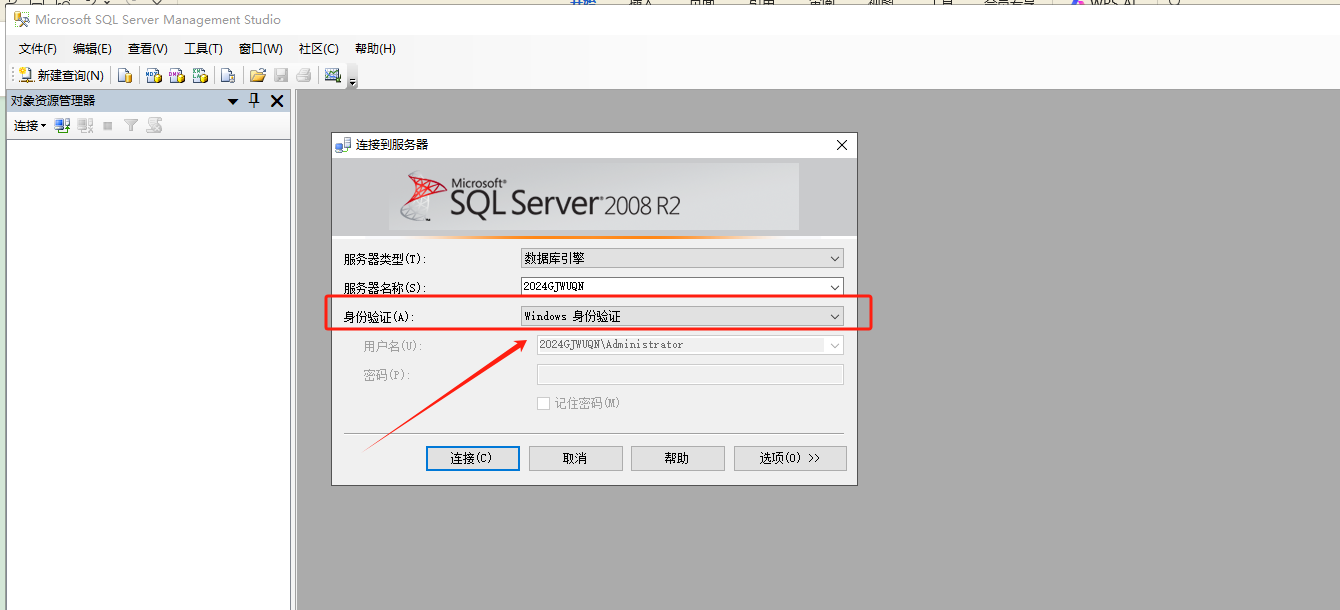The width and height of the screenshot is (1340, 610).
Task: Open the 工具(T) menu
Action: pos(203,49)
